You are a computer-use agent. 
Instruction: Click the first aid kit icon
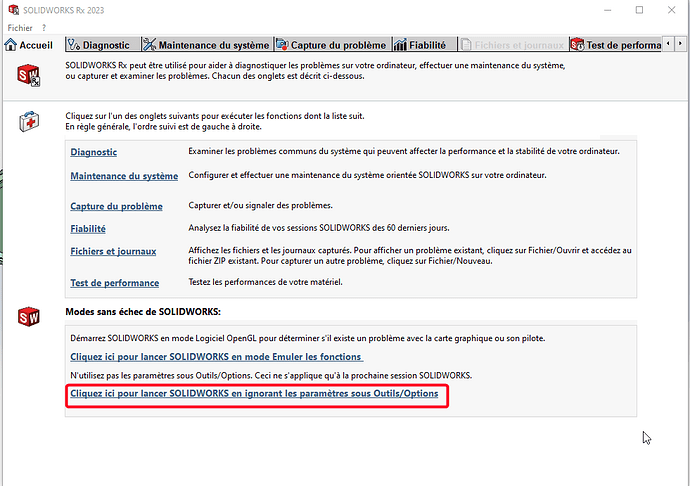pyautogui.click(x=29, y=121)
